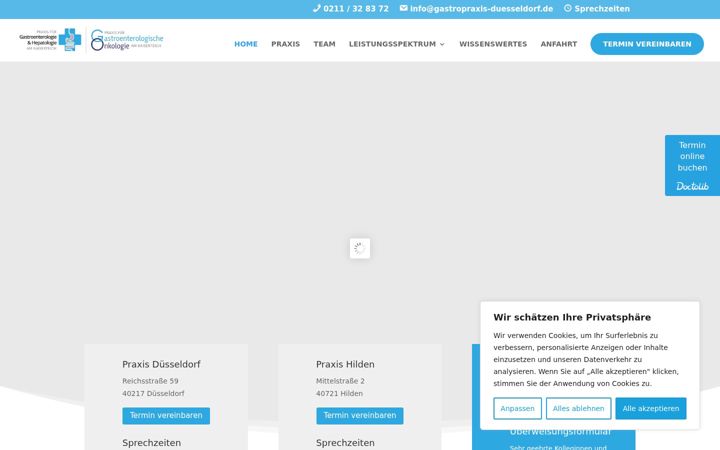Go to HOME menu item
This screenshot has width=720, height=450.
coord(246,44)
